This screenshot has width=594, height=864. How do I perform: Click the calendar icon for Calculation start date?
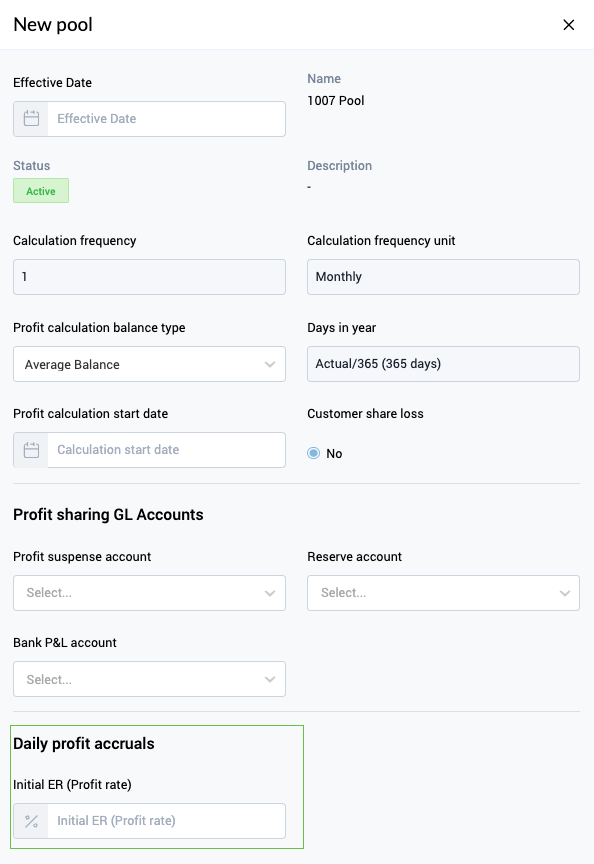[30, 450]
